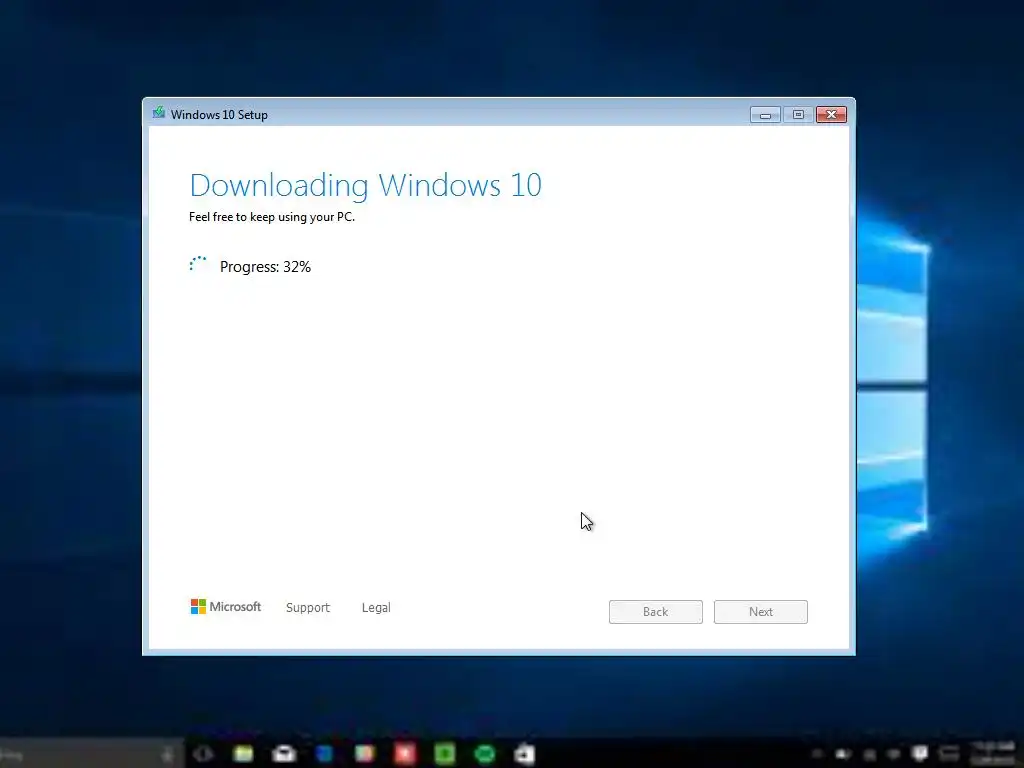Open the green square taskbar app icon
The height and width of the screenshot is (768, 1024).
(445, 754)
